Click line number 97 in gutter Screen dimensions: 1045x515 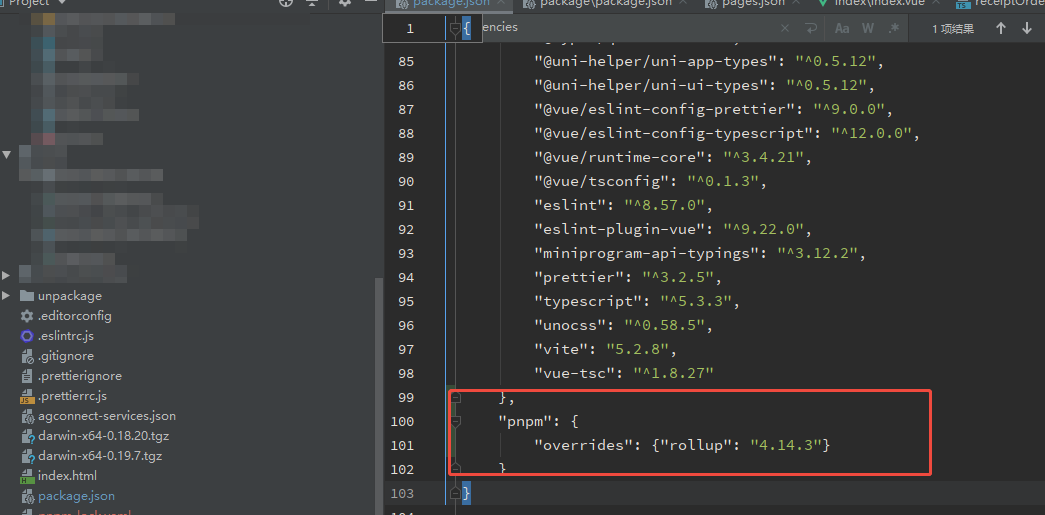[406, 350]
